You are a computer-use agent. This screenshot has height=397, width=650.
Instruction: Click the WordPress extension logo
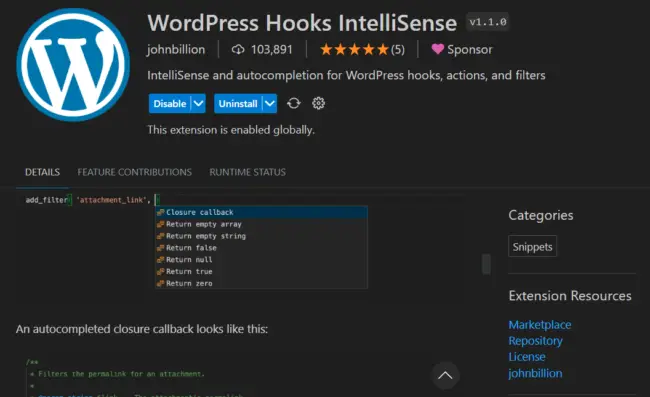[x=73, y=65]
